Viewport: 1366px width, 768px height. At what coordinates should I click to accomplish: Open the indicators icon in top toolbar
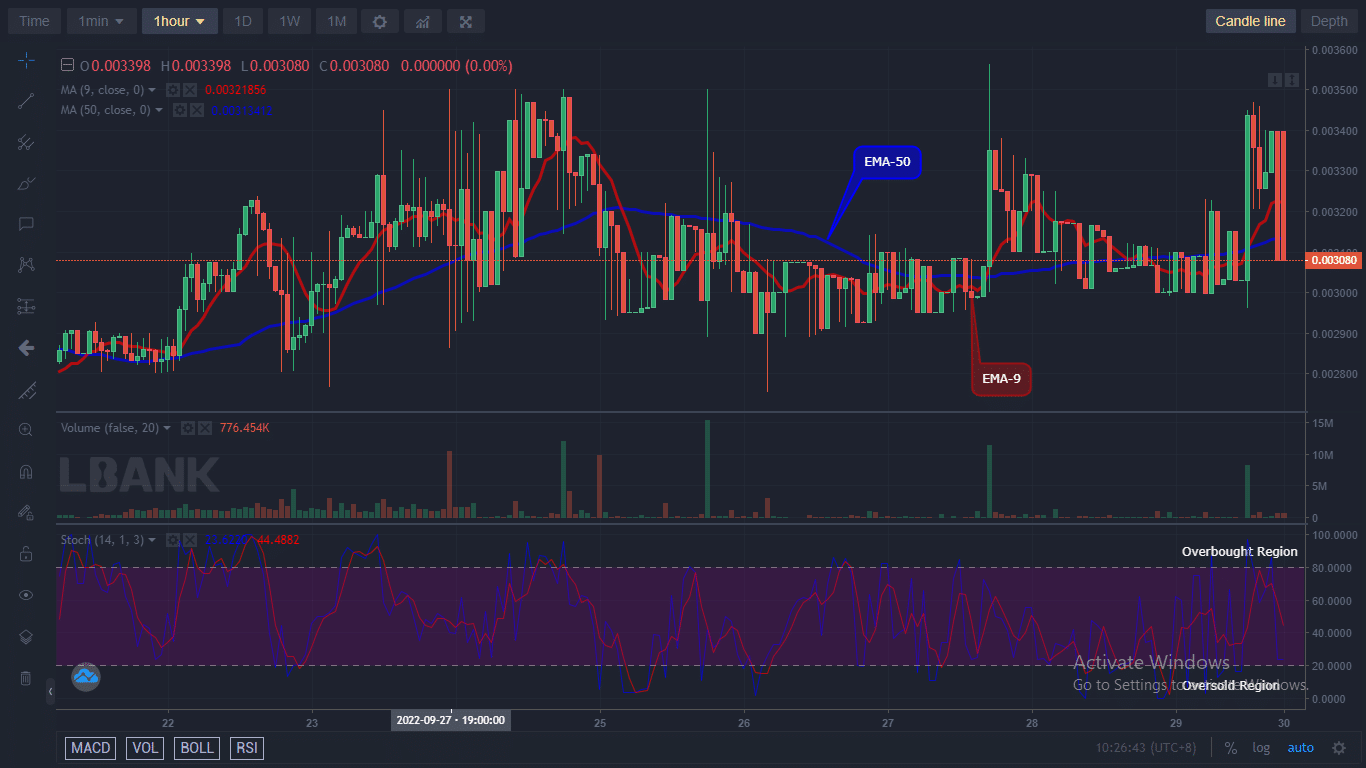pos(423,21)
